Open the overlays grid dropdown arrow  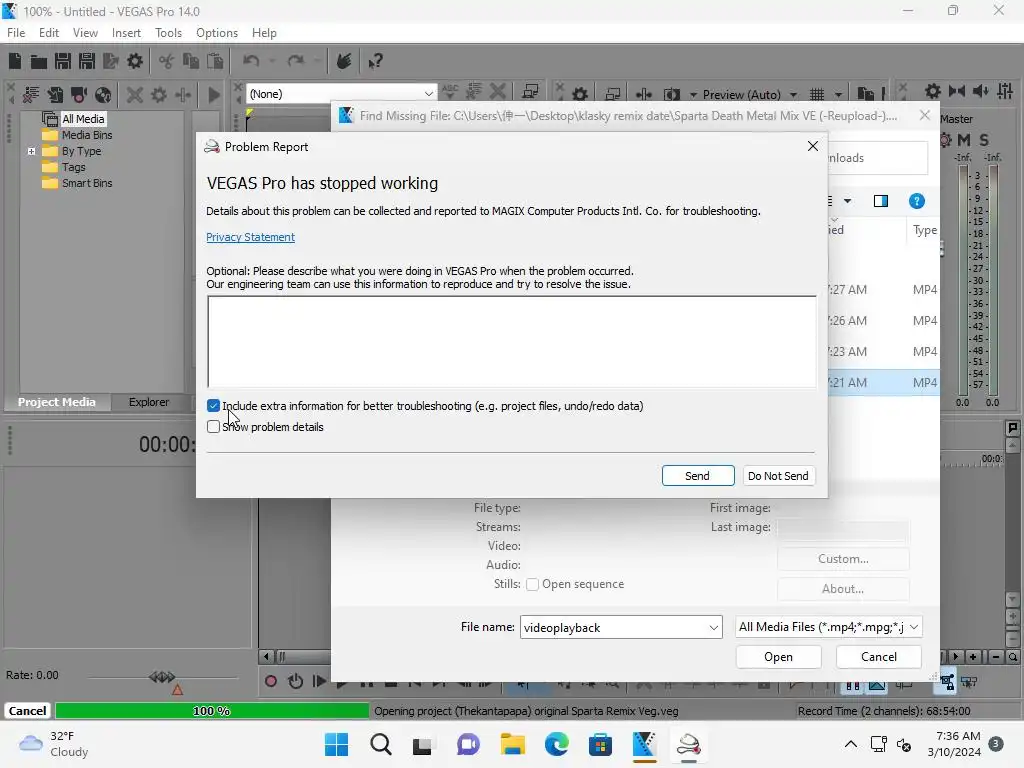click(x=838, y=95)
